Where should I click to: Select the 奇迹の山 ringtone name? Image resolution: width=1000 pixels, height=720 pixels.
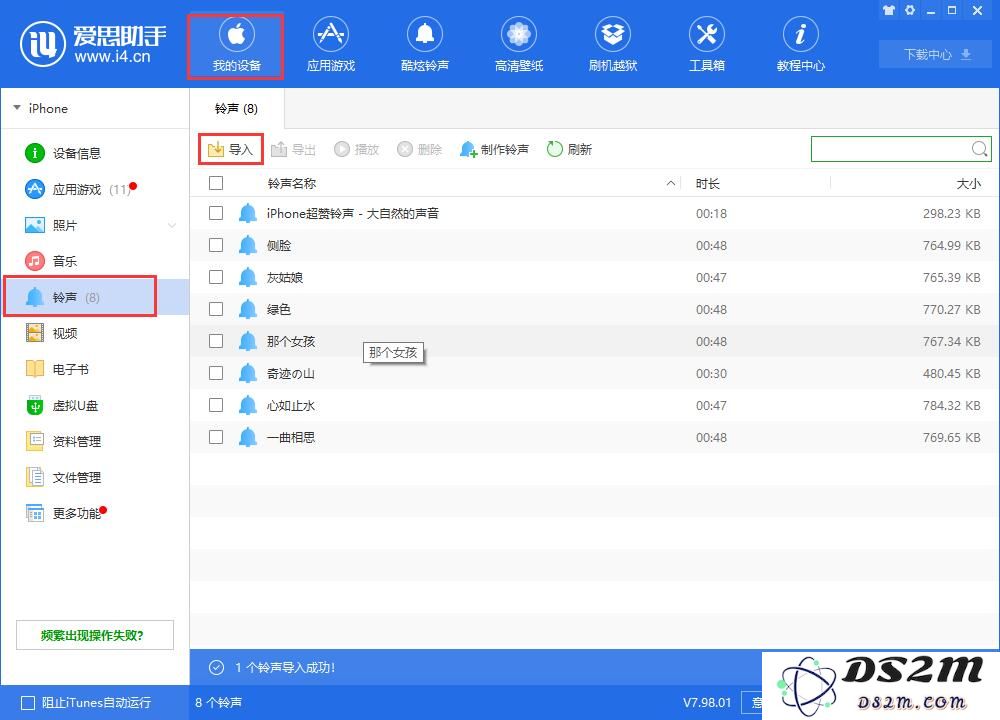[291, 374]
